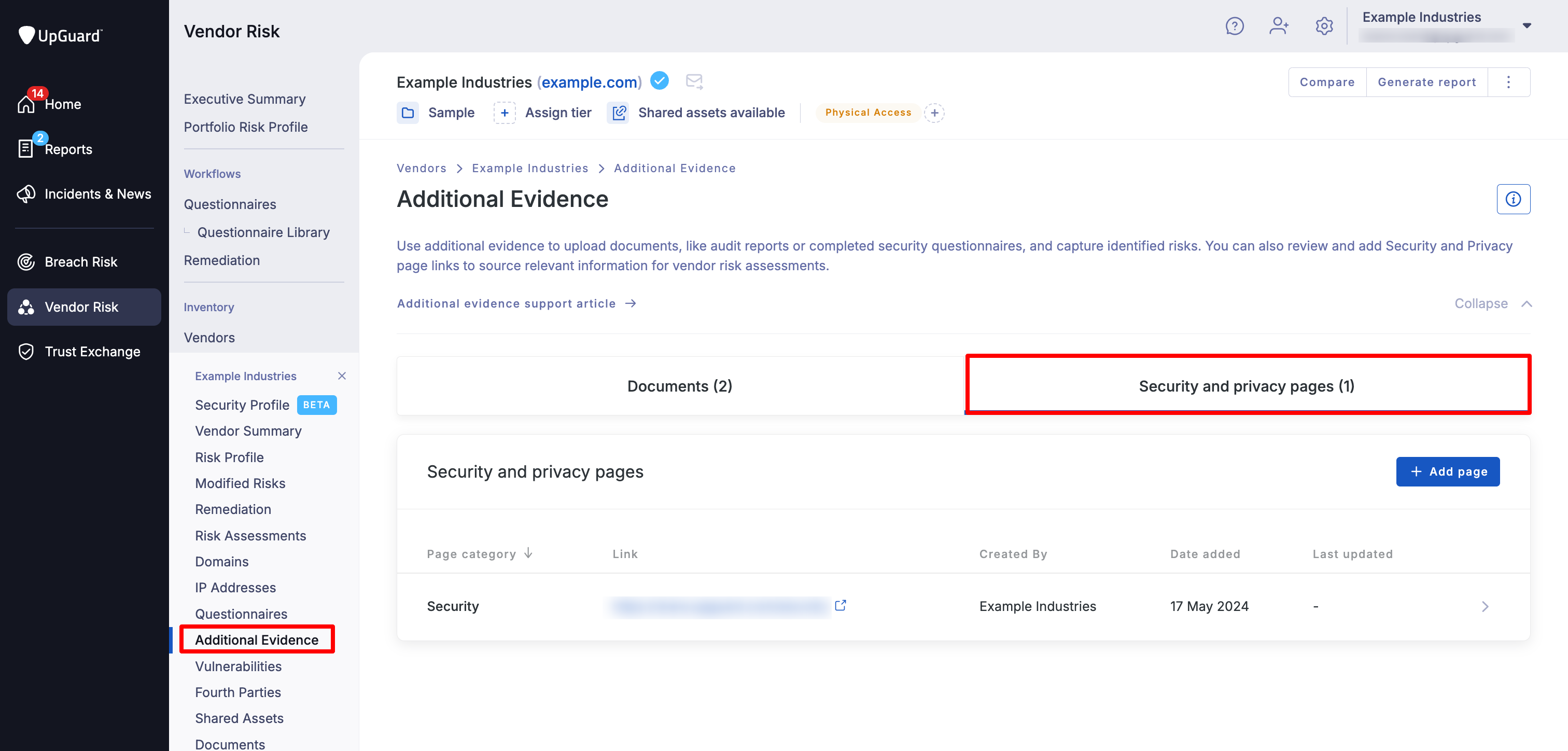Open Incidents & News megaphone icon
The height and width of the screenshot is (751, 1568).
pyautogui.click(x=25, y=193)
